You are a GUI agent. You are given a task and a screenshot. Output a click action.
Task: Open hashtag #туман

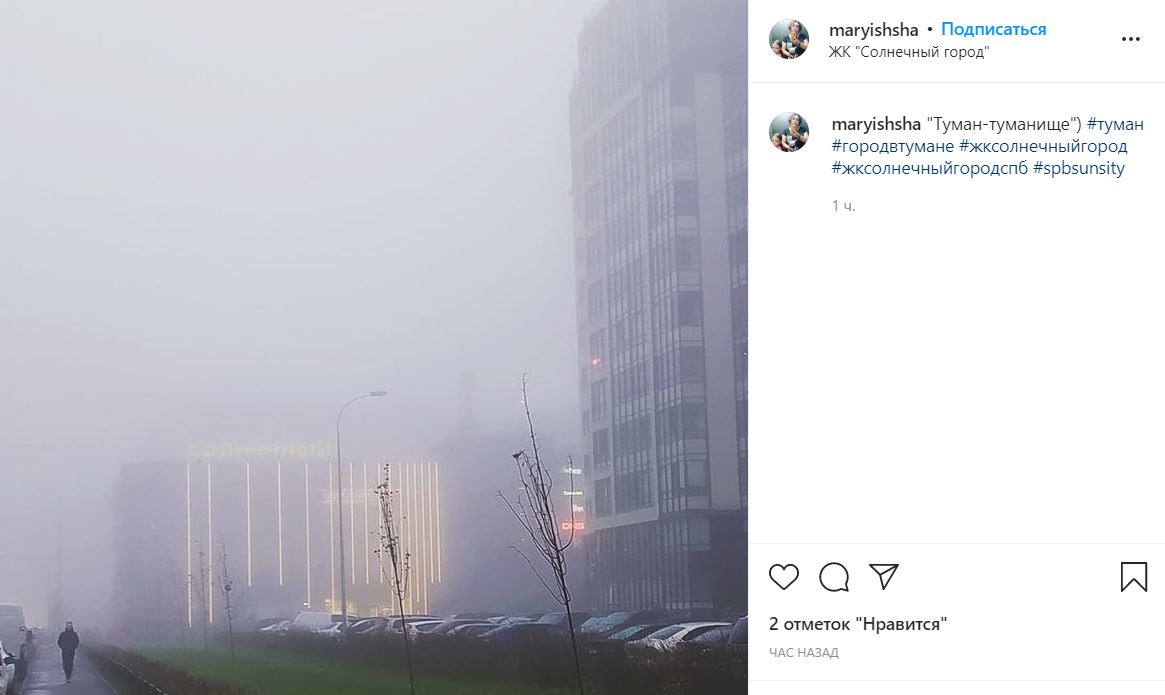point(1114,124)
